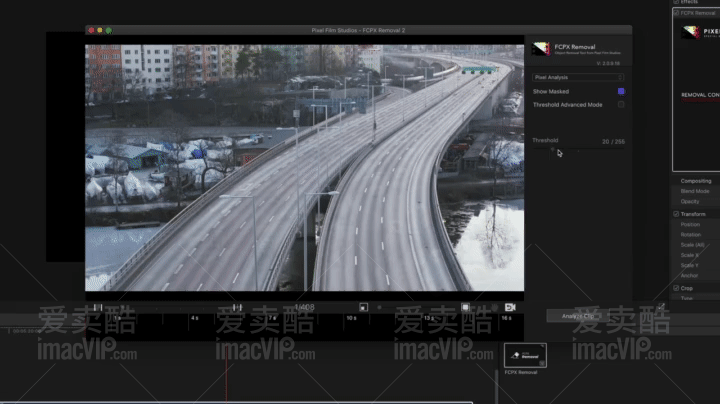Screen dimensions: 720x404
Task: Click the green zoom button of plugin window
Action: [109, 30]
